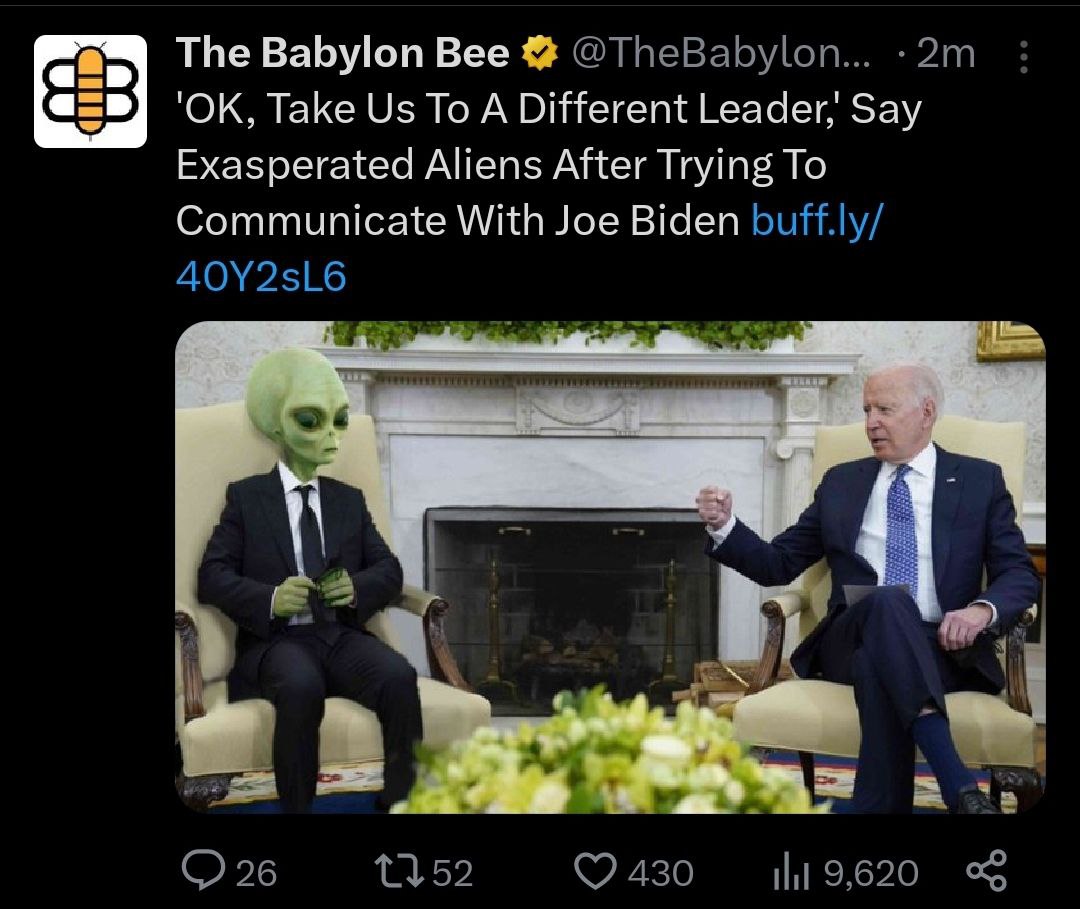Click the @TheBabylon... handle
Viewport: 1080px width, 909px height.
click(x=721, y=53)
